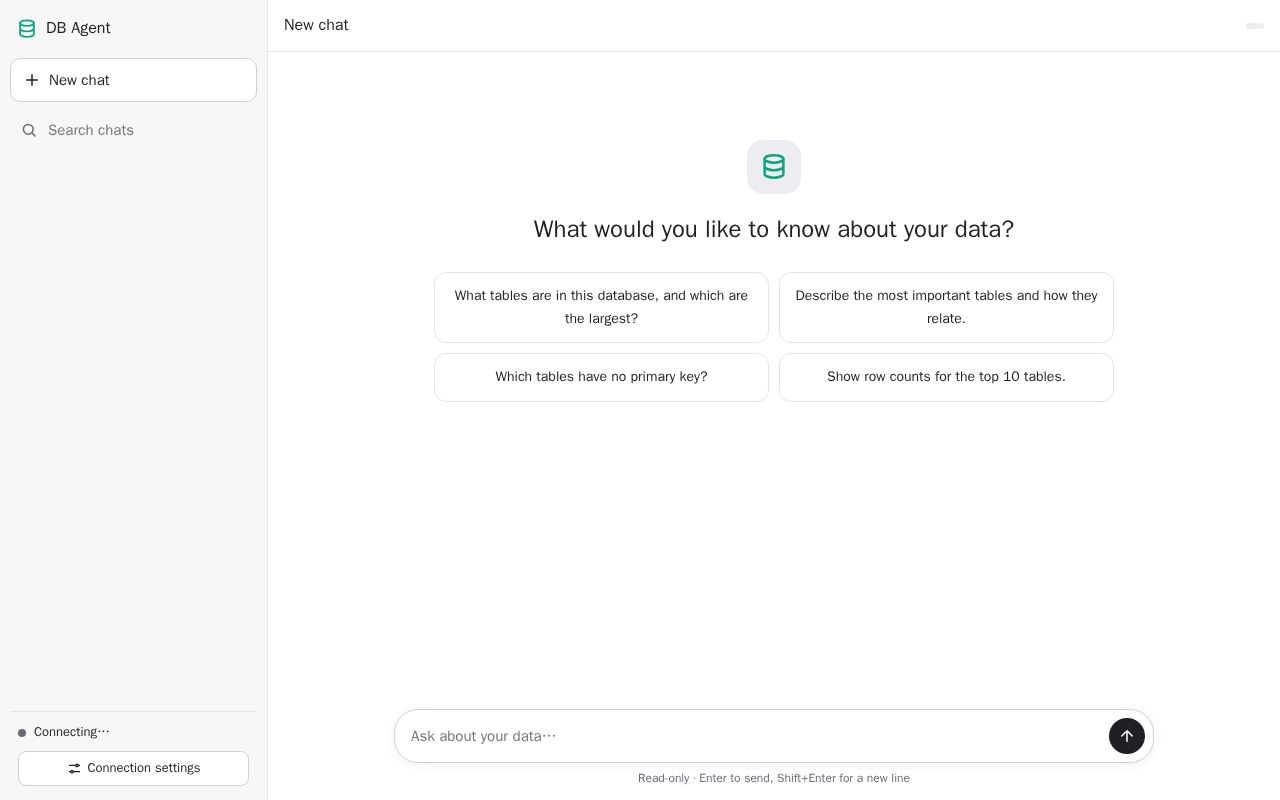Send message with the arrow-up button

coord(1127,736)
